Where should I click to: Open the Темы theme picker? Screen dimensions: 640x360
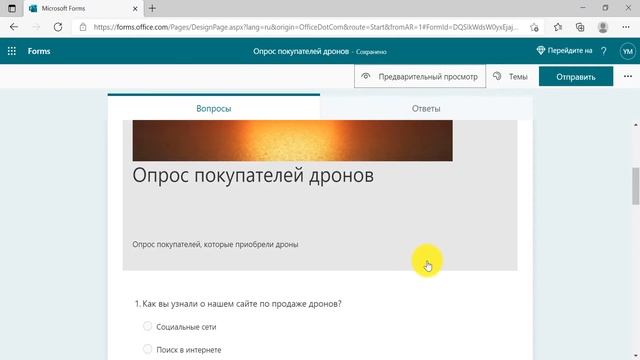(x=511, y=76)
